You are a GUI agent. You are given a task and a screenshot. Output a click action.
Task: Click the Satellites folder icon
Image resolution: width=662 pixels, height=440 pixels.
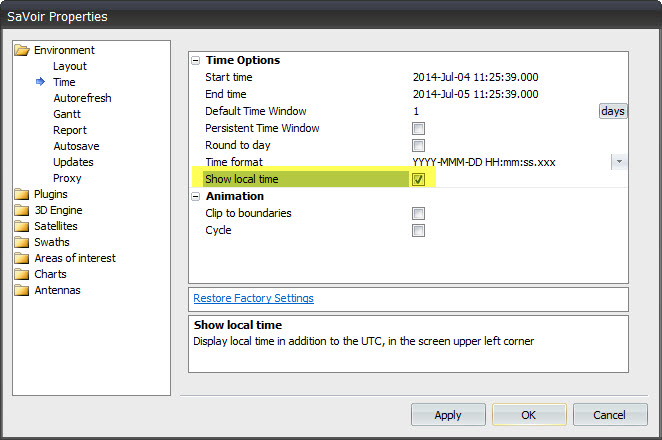pyautogui.click(x=22, y=226)
